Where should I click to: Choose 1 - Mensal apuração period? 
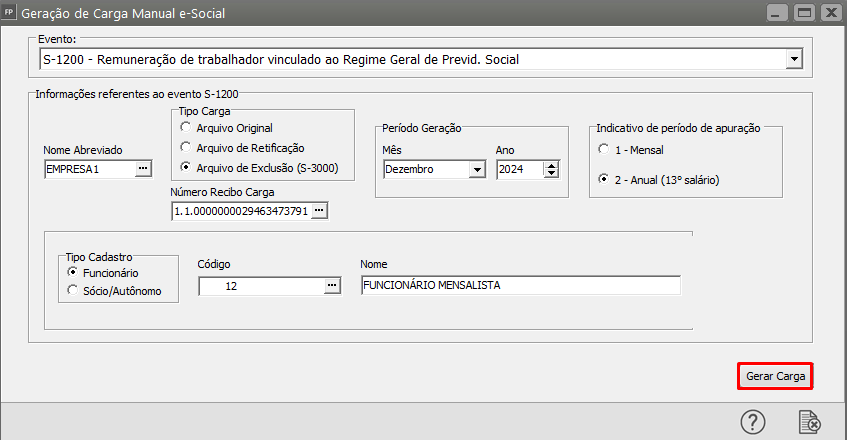coord(603,150)
